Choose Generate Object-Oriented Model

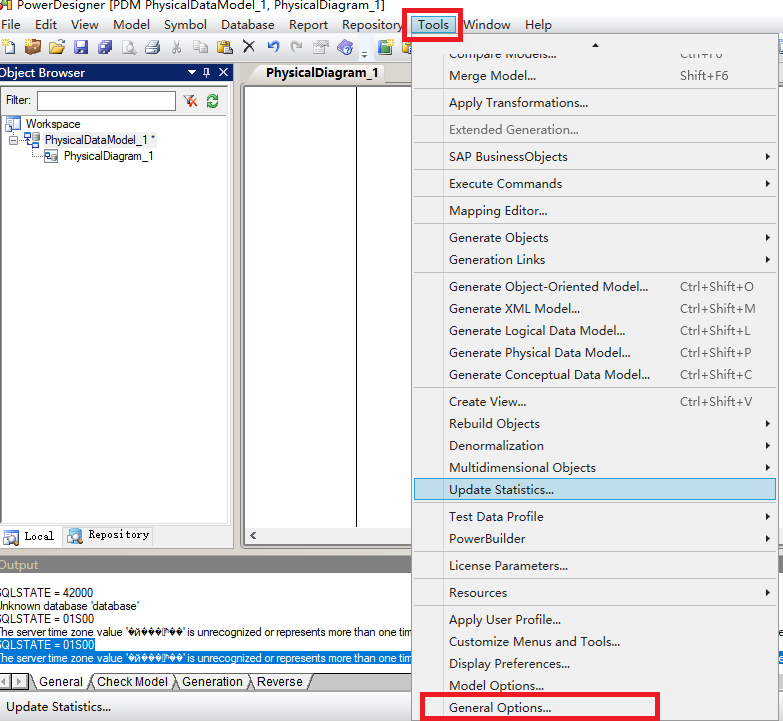(595, 287)
